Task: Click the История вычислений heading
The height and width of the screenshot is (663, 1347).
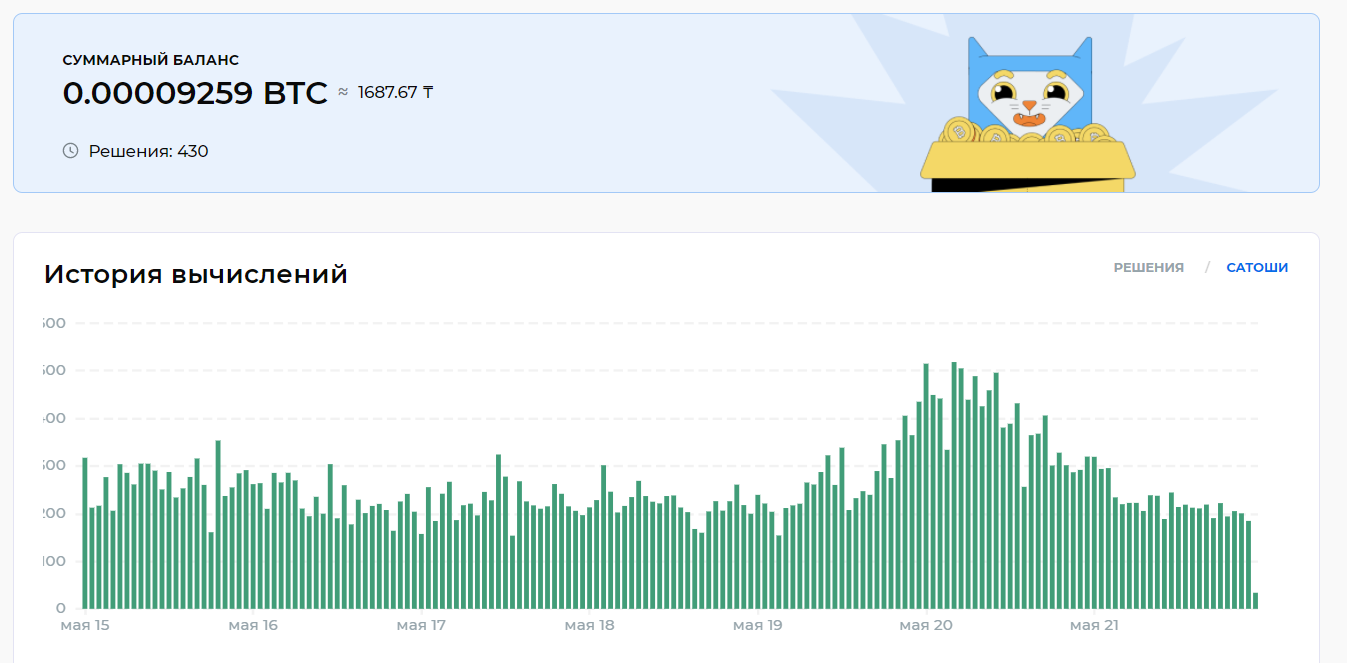Action: [196, 274]
